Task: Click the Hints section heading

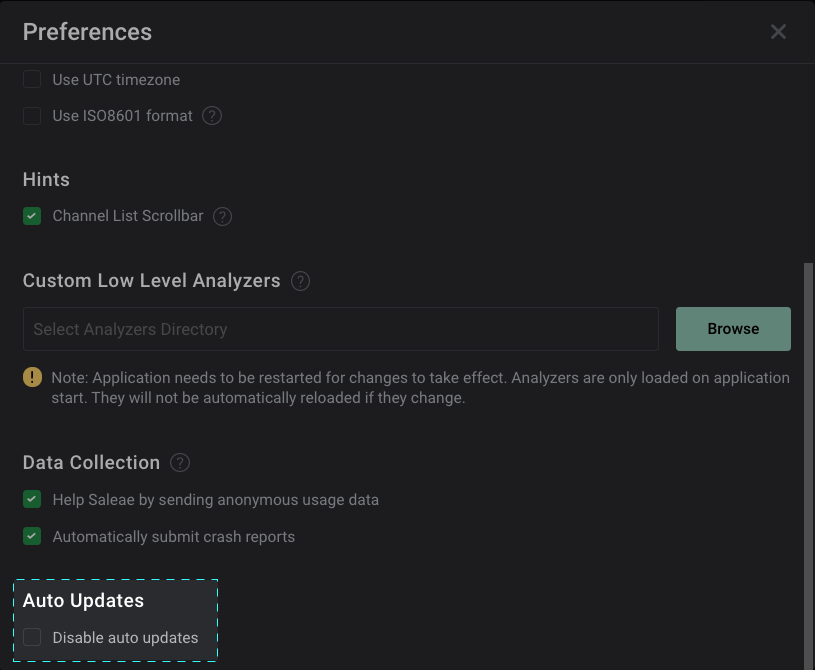Action: pyautogui.click(x=46, y=179)
